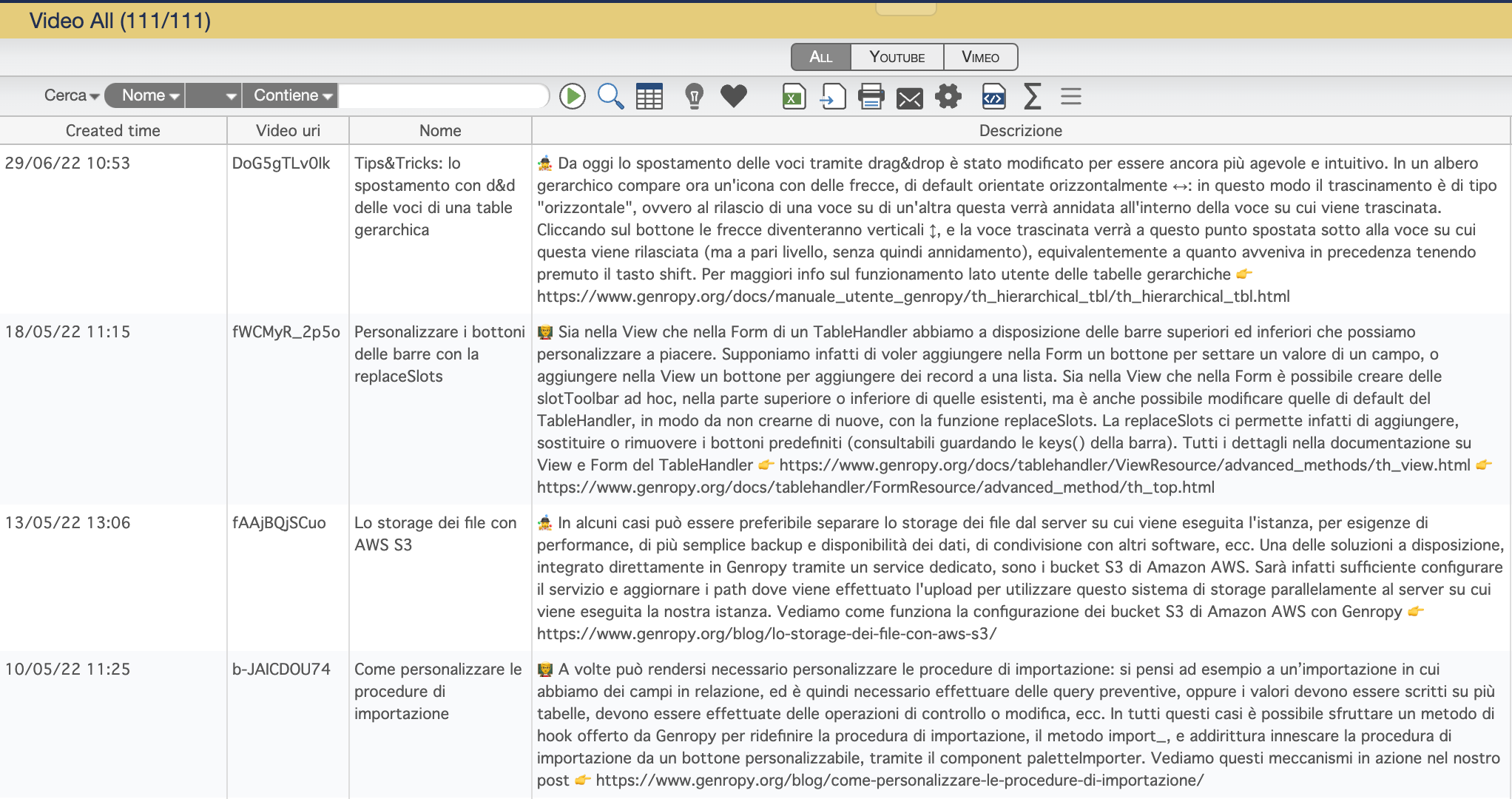Image resolution: width=1512 pixels, height=799 pixels.
Task: Open the table view grid icon
Action: click(x=649, y=96)
